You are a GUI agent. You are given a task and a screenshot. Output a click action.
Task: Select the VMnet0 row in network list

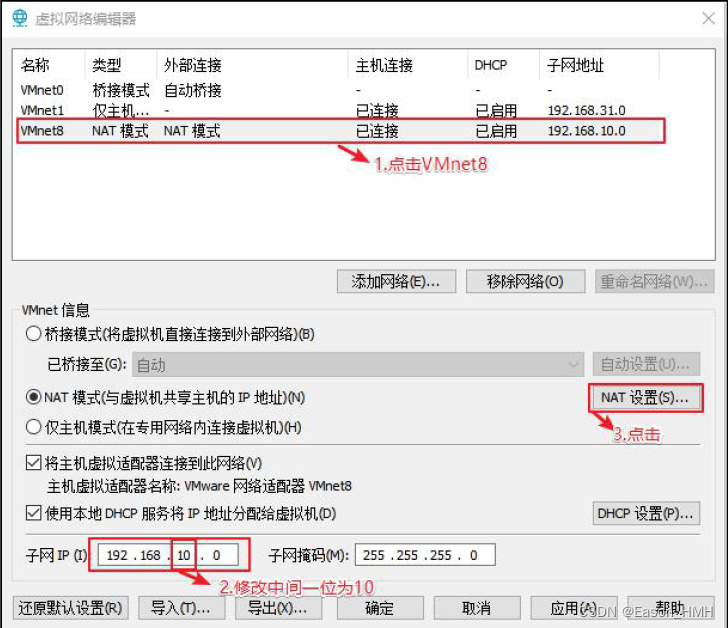(340, 90)
